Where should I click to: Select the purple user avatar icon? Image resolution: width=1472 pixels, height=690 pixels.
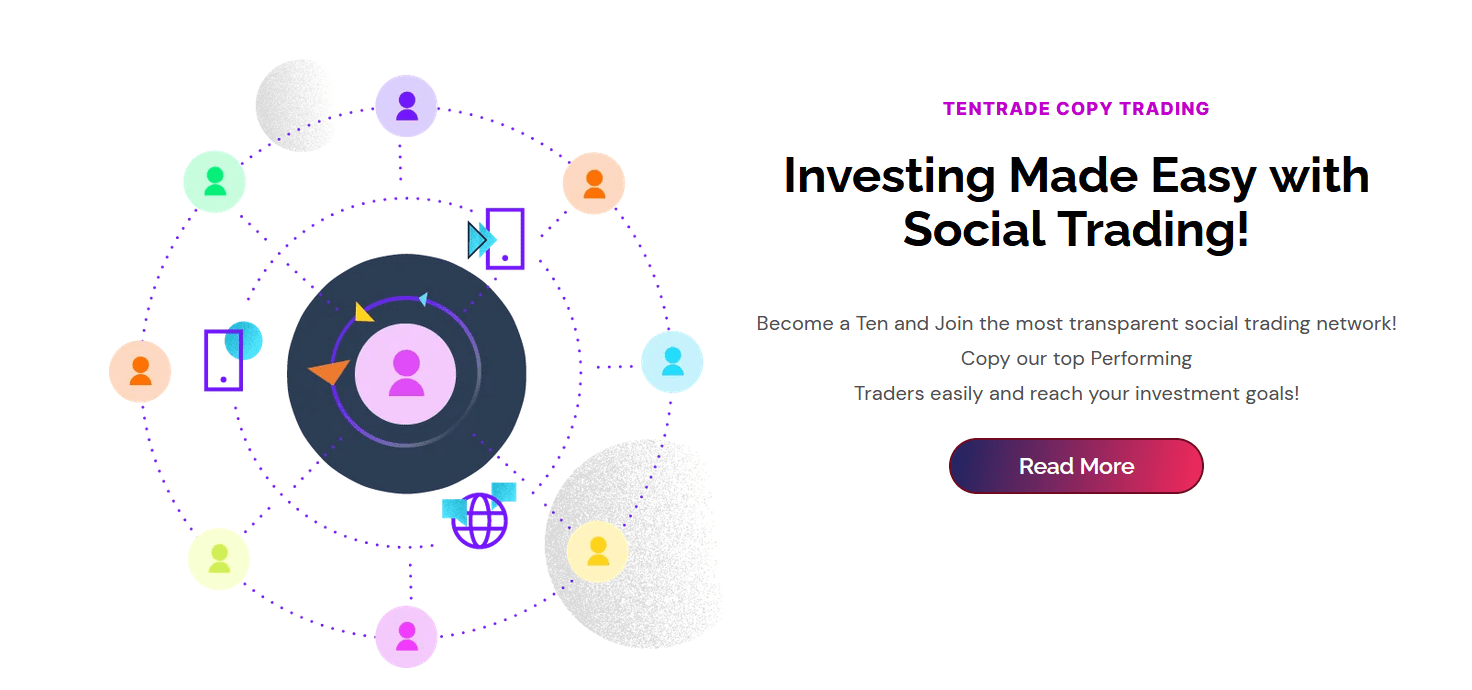(x=406, y=106)
